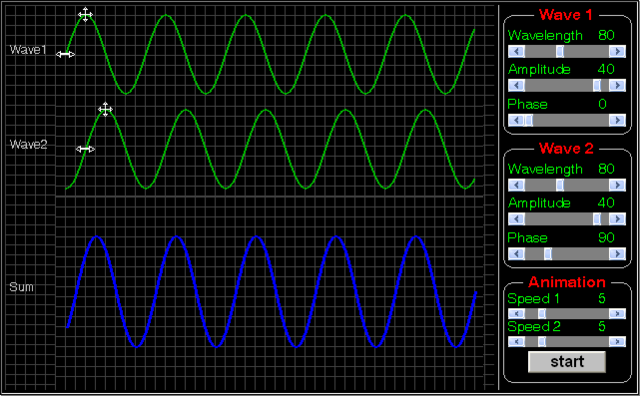
Task: Click Wave 1 Wavelength value 80
Action: pos(606,35)
